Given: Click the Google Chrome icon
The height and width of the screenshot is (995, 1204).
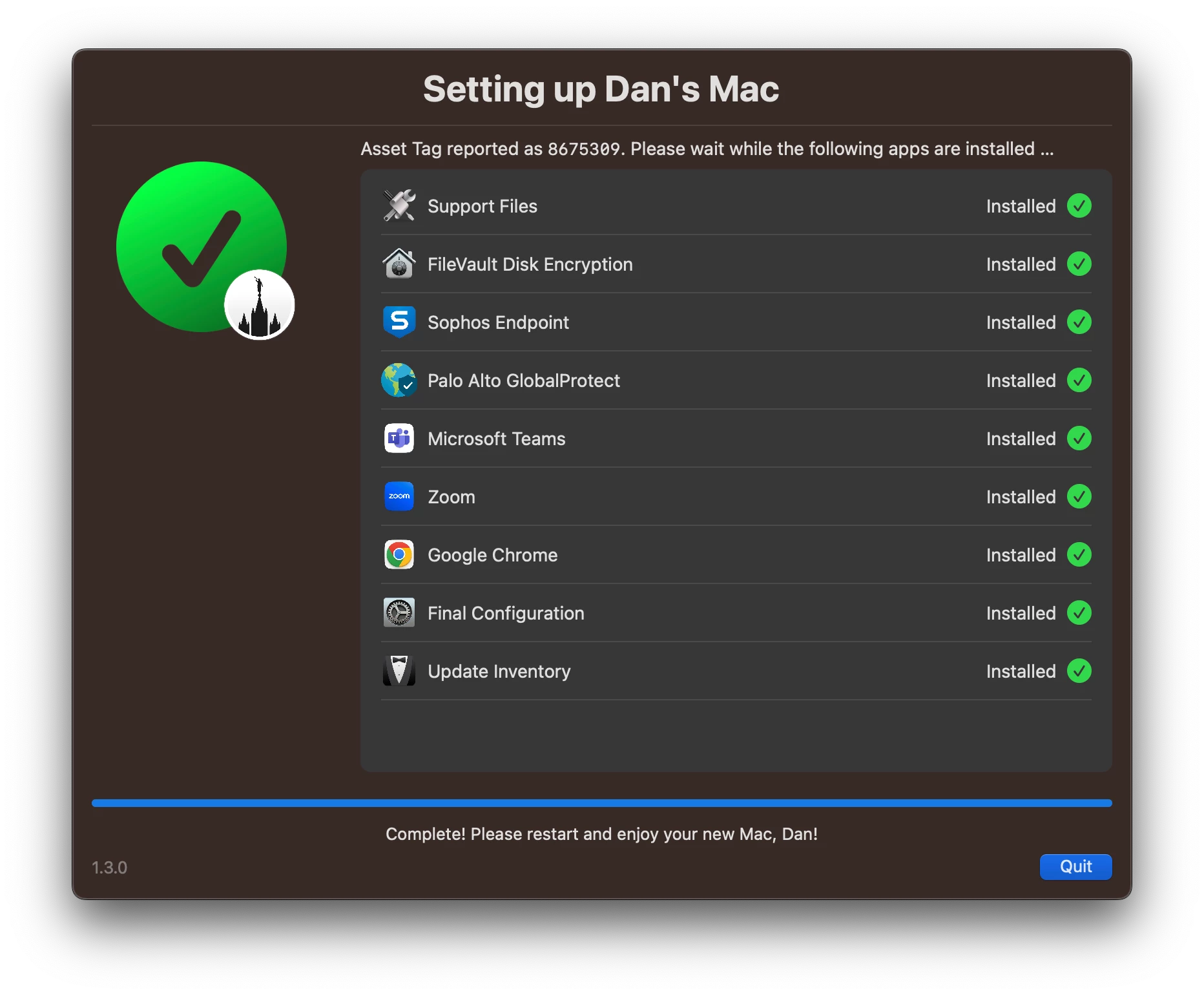Looking at the screenshot, I should coord(399,554).
